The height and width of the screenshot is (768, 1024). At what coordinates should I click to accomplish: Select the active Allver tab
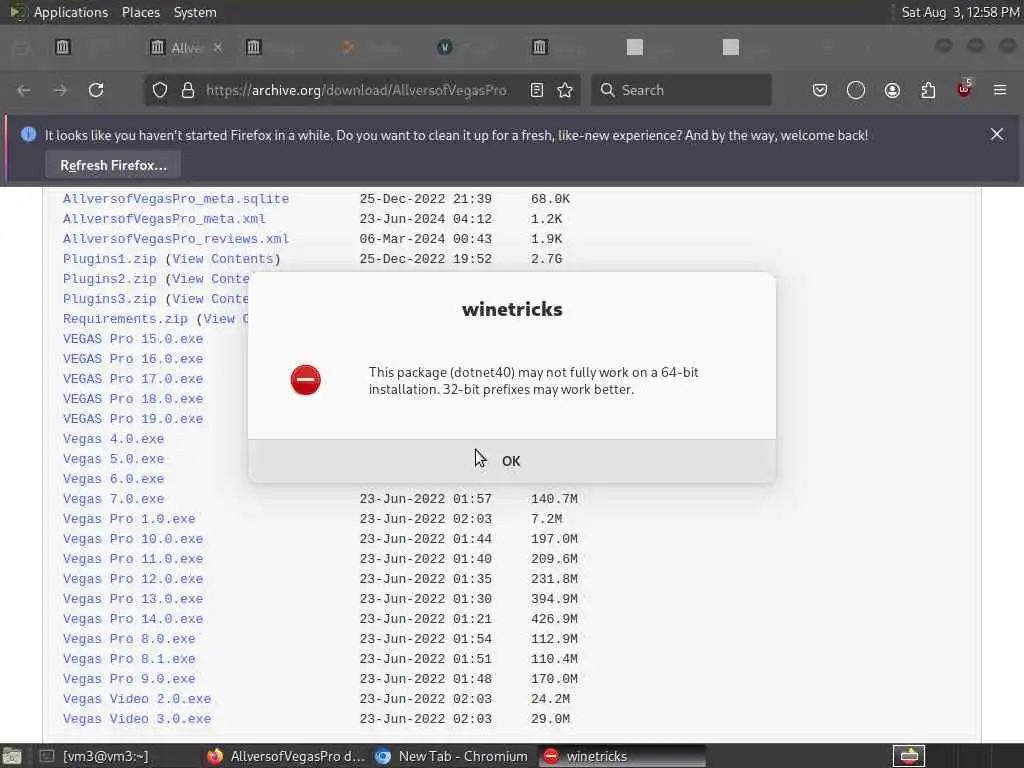187,47
